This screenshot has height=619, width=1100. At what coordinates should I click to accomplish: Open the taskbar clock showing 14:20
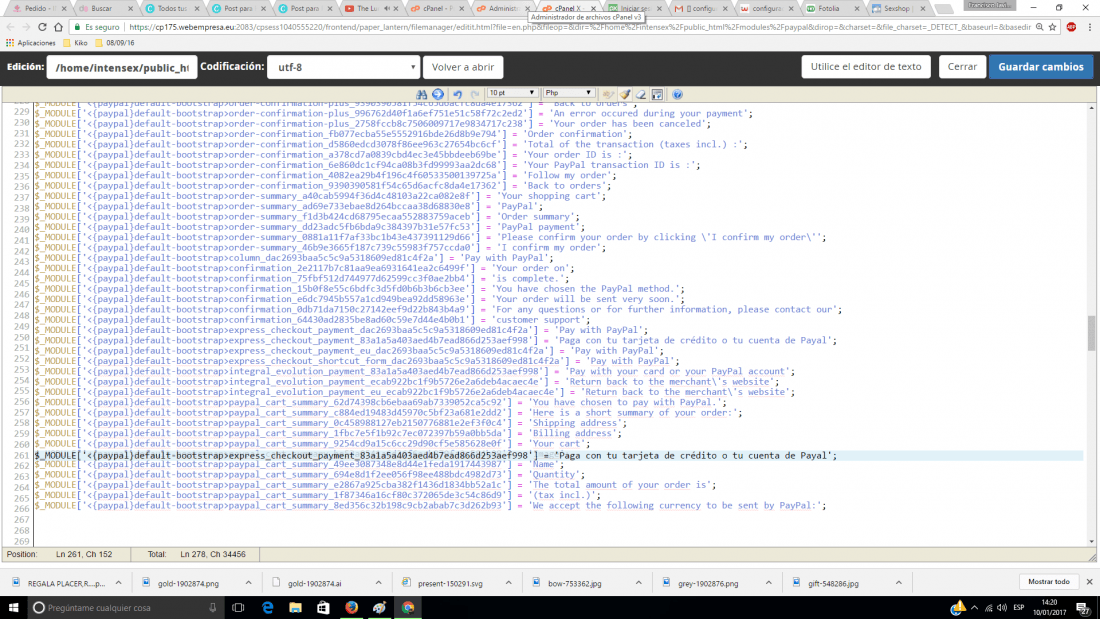1050,608
